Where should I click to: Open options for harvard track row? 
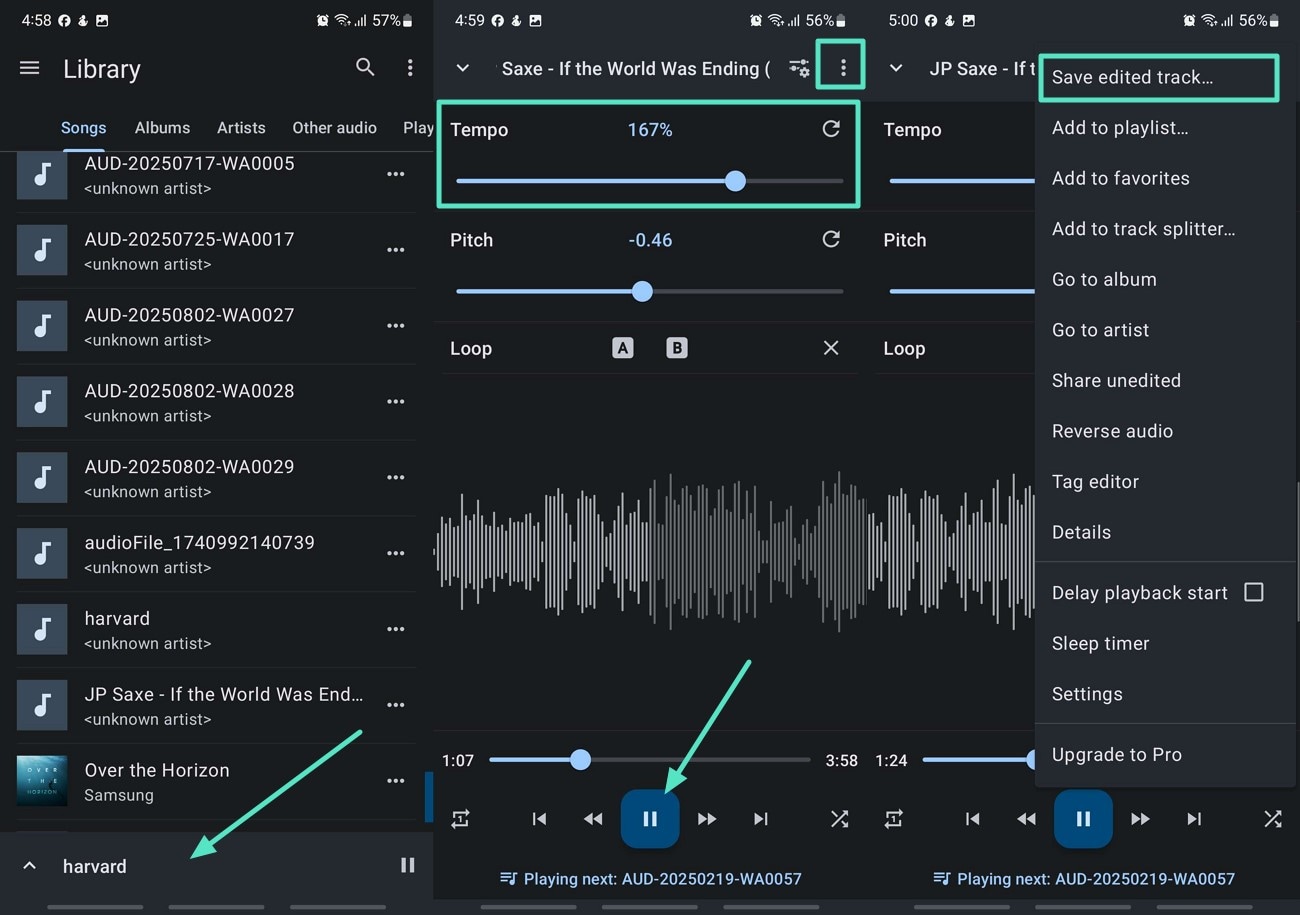tap(396, 629)
